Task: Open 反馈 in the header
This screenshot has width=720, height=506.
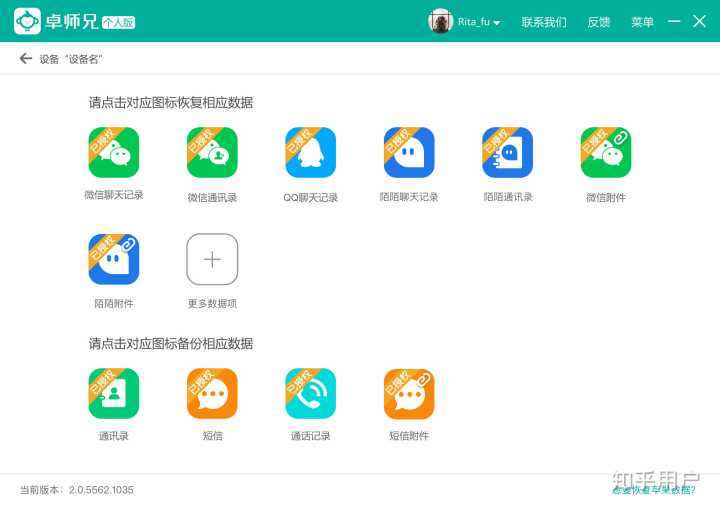Action: point(598,22)
